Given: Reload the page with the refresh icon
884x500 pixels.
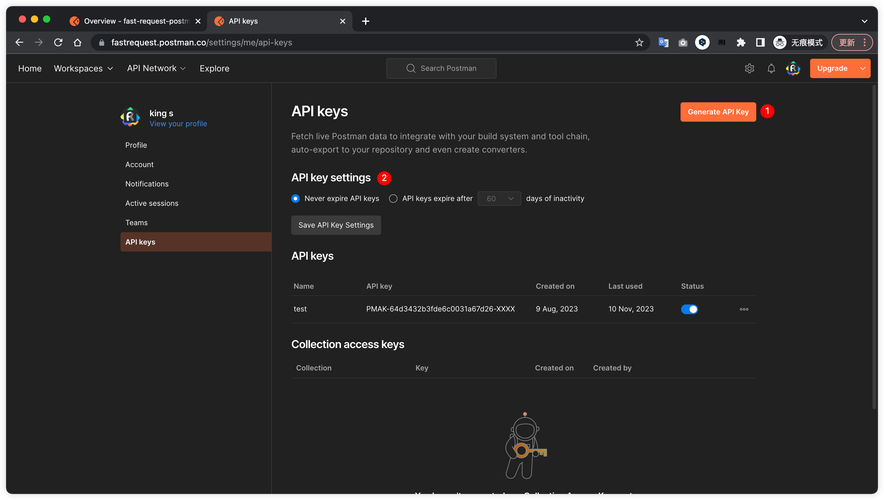Looking at the screenshot, I should [58, 43].
